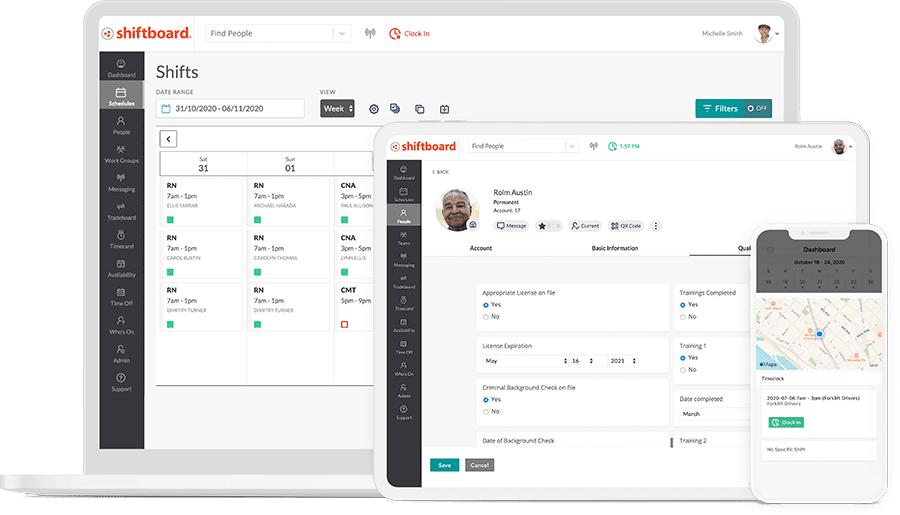The width and height of the screenshot is (900, 515).
Task: Open Teams in the tablet sidebar
Action: pos(404,238)
